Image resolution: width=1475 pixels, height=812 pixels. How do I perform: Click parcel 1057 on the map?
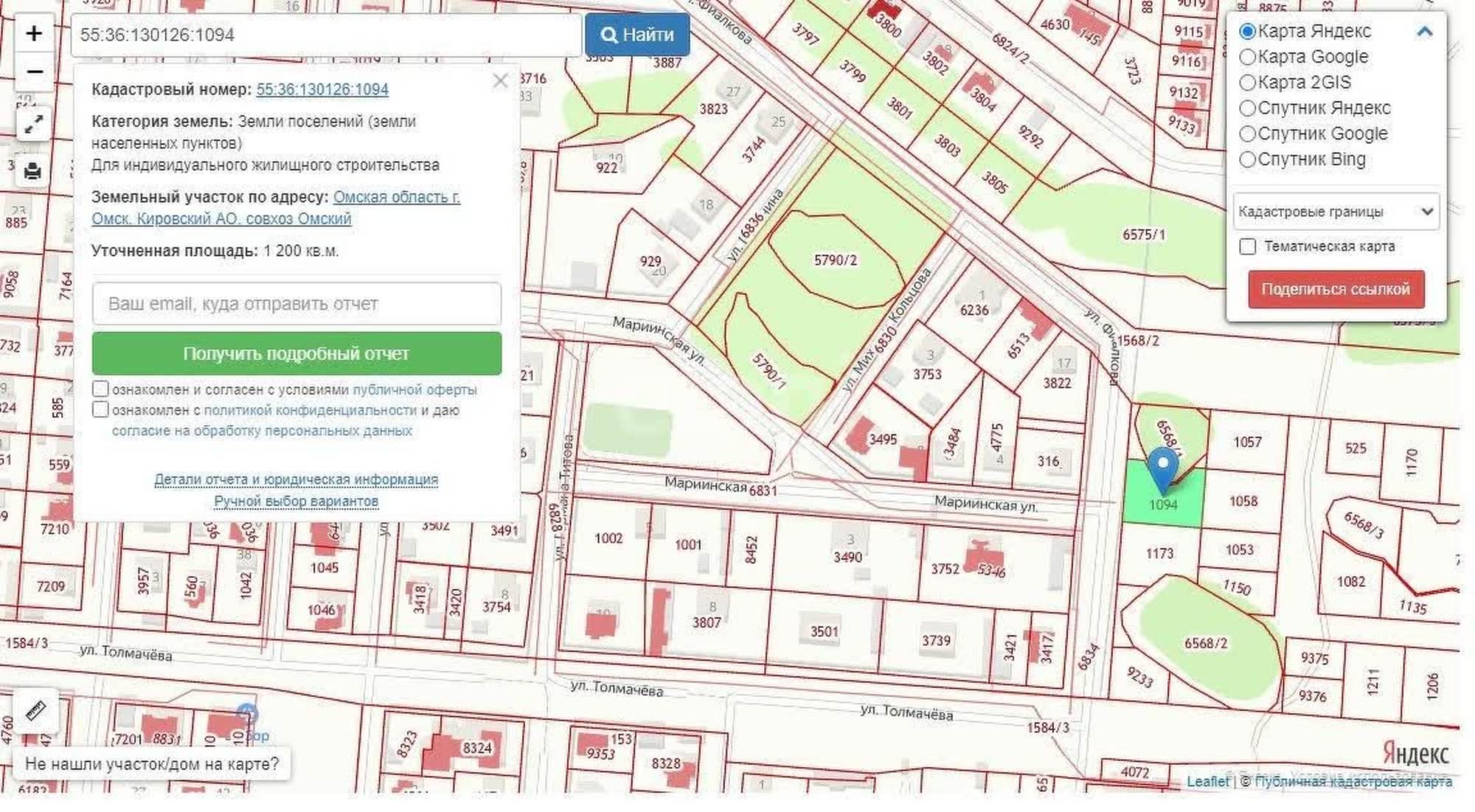1247,442
